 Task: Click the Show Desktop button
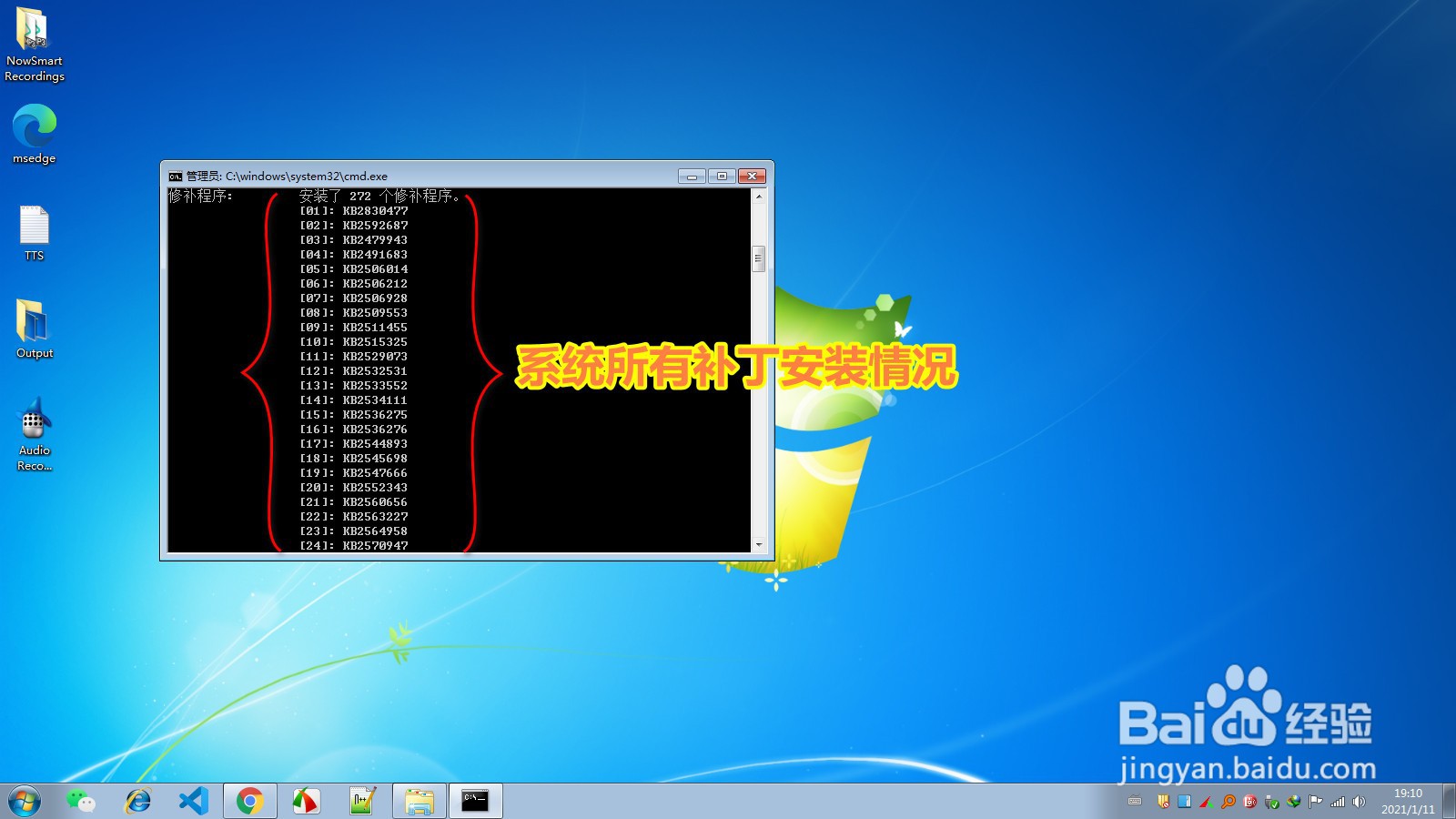click(1449, 801)
